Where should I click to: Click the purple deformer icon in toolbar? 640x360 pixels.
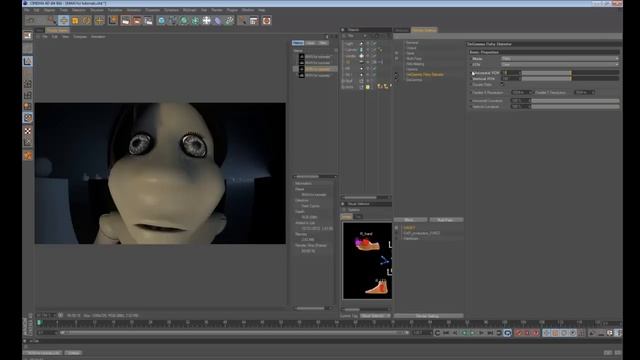218,20
